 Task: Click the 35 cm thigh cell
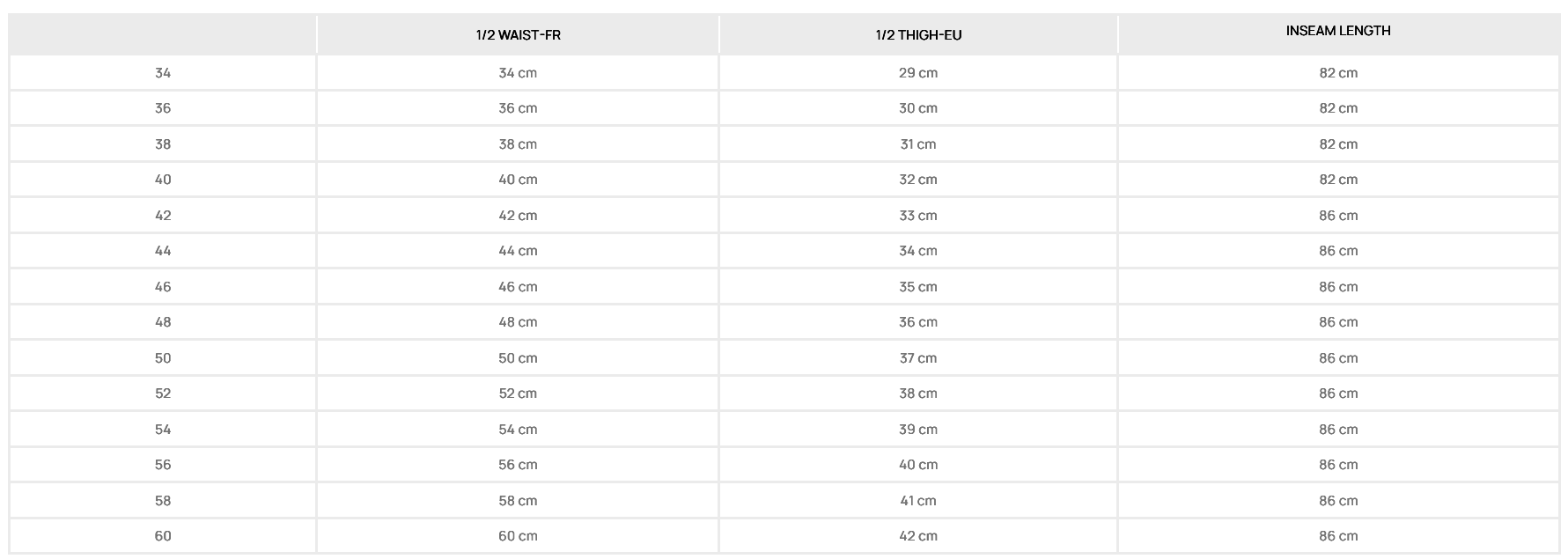point(918,287)
